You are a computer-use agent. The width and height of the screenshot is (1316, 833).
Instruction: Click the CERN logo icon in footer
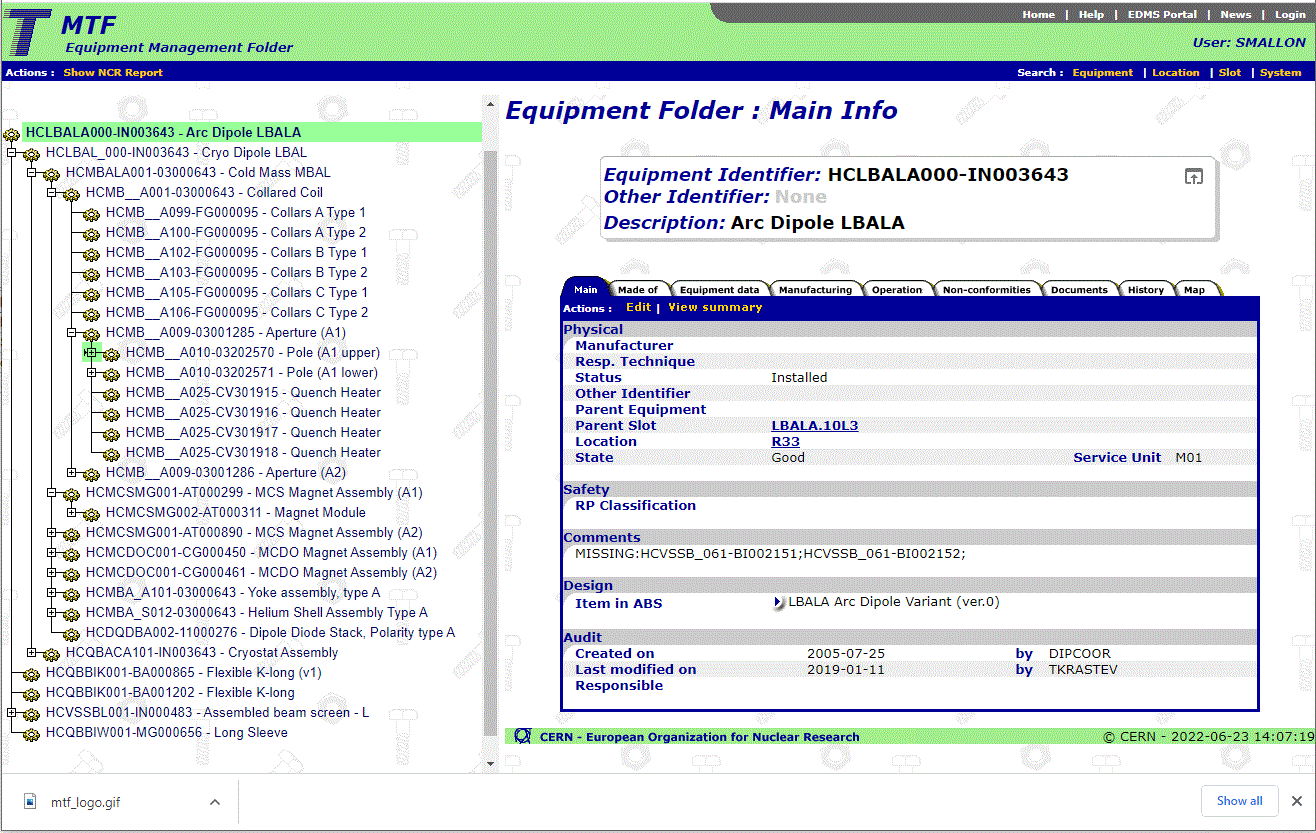pyautogui.click(x=522, y=736)
